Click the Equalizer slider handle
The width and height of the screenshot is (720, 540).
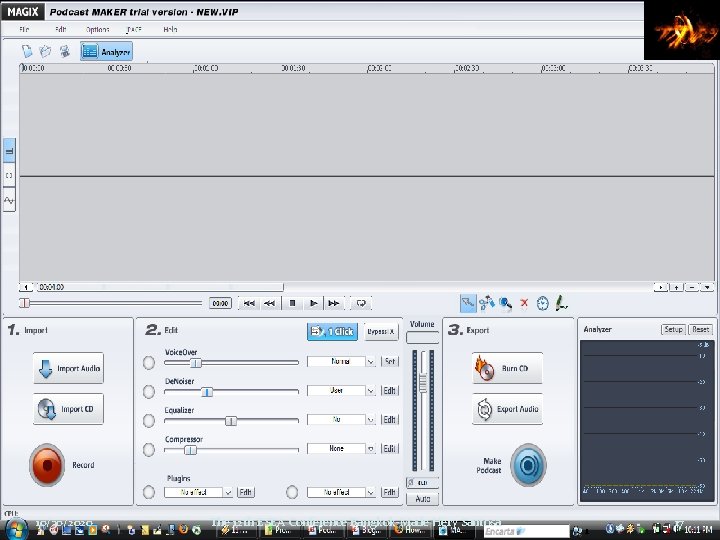pyautogui.click(x=231, y=421)
